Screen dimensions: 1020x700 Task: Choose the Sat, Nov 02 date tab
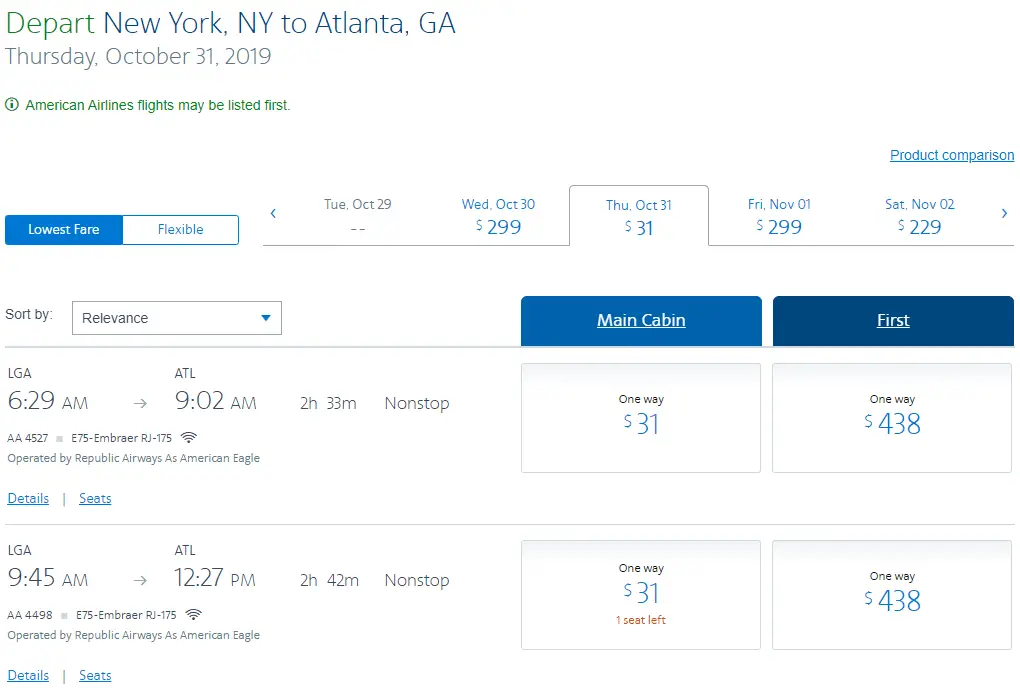pos(919,216)
